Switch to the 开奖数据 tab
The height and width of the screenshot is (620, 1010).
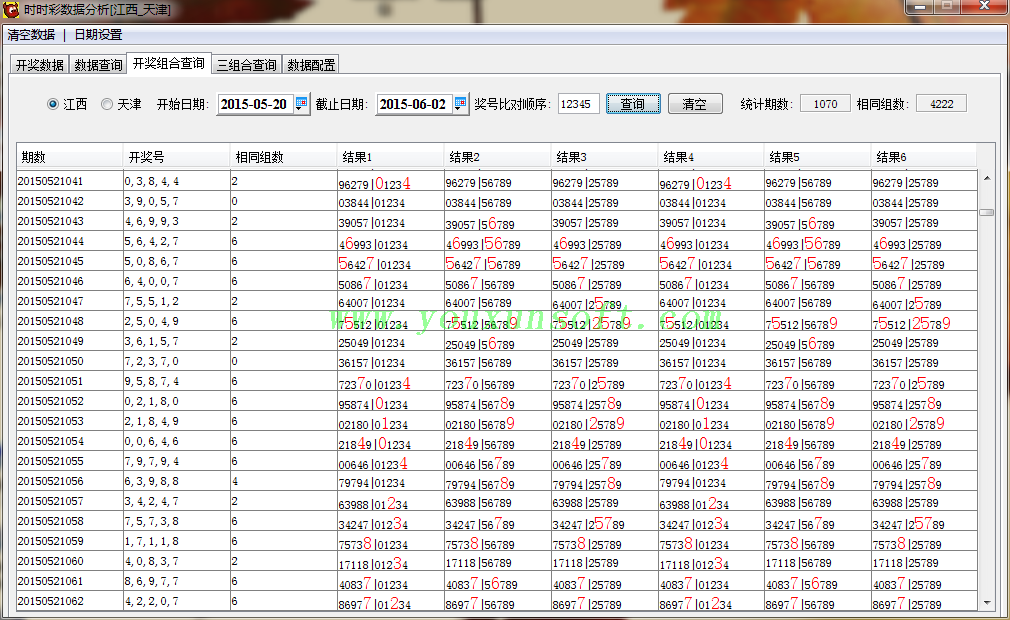[x=39, y=65]
